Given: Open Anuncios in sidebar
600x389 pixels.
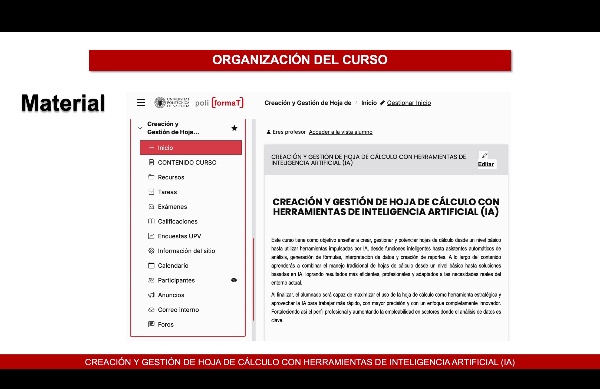Looking at the screenshot, I should coord(171,295).
